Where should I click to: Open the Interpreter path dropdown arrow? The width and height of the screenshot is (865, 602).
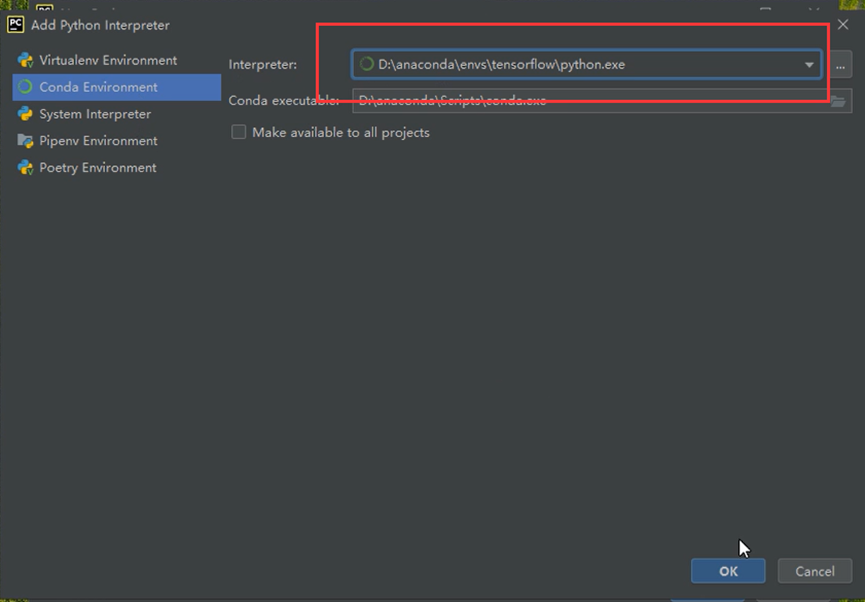pyautogui.click(x=809, y=65)
